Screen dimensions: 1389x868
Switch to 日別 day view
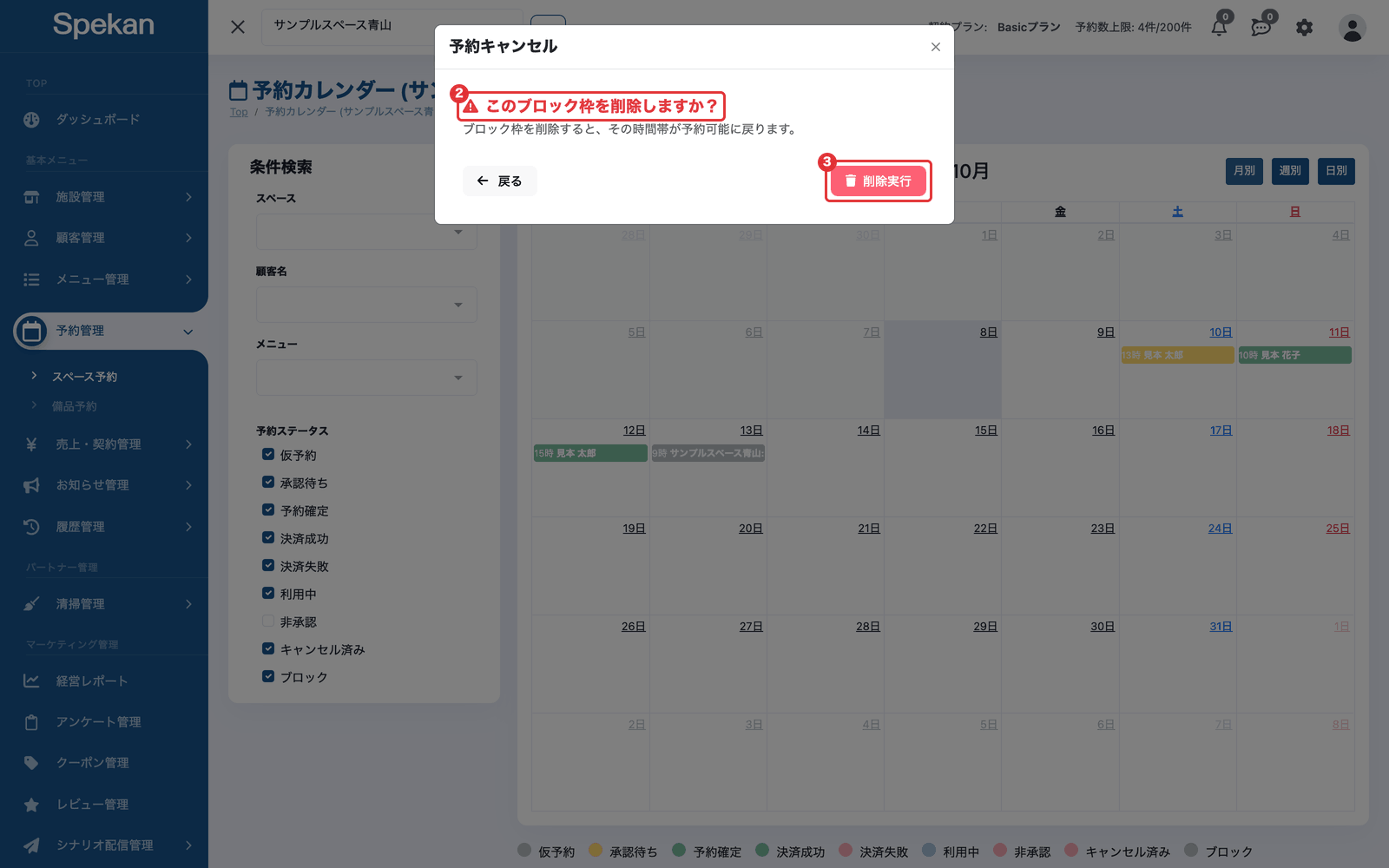pyautogui.click(x=1336, y=171)
